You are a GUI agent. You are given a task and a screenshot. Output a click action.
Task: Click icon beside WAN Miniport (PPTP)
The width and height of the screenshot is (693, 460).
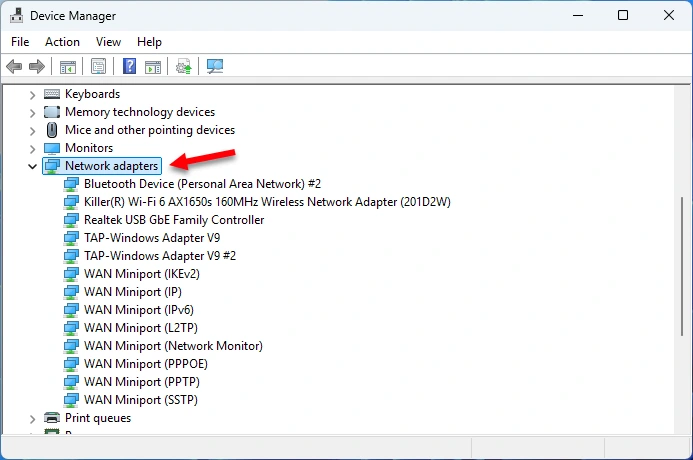71,382
